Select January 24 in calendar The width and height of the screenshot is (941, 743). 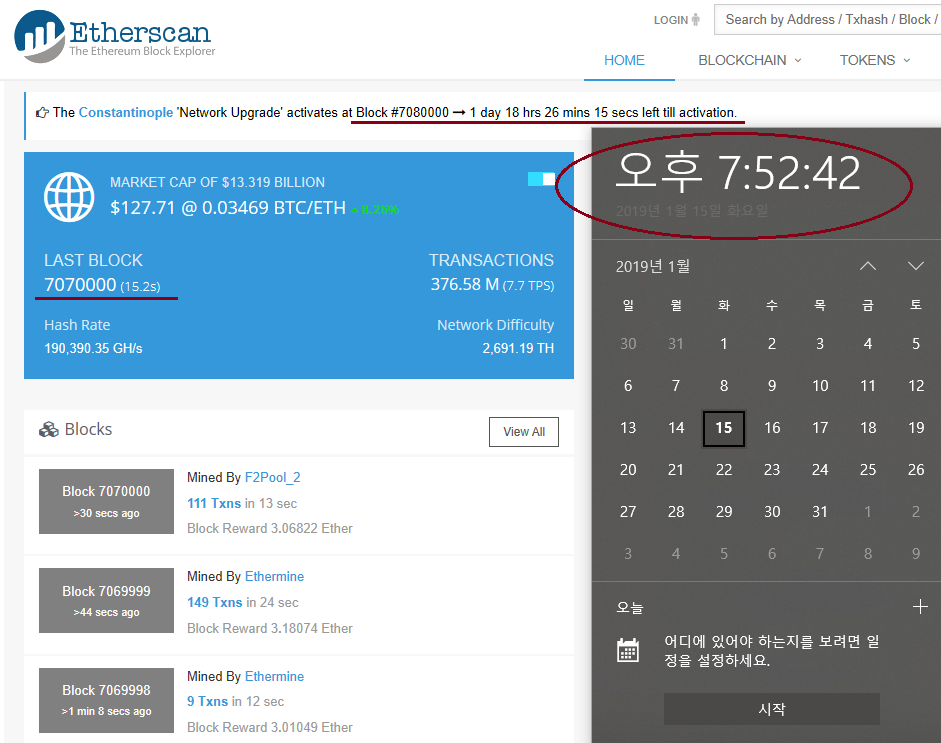(x=820, y=470)
